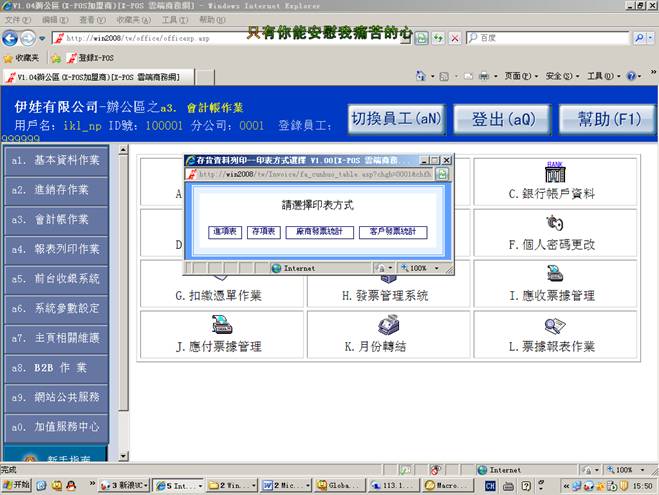Open the popup's 100% zoom level dropdown

(421, 268)
